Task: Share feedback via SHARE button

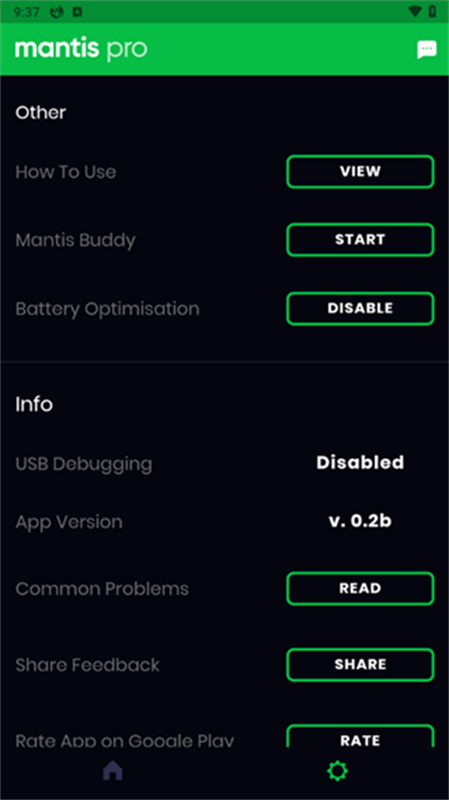Action: coord(360,664)
